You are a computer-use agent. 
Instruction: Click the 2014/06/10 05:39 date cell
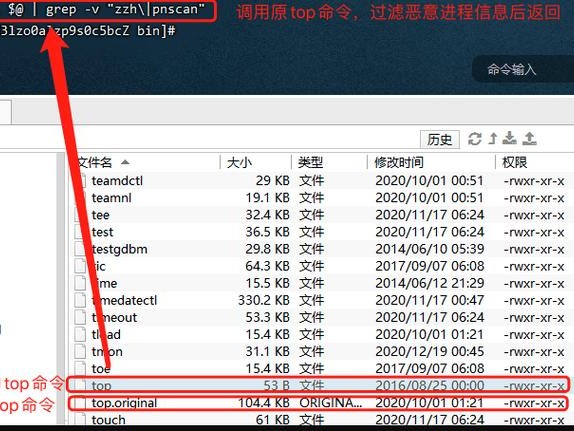(x=429, y=249)
